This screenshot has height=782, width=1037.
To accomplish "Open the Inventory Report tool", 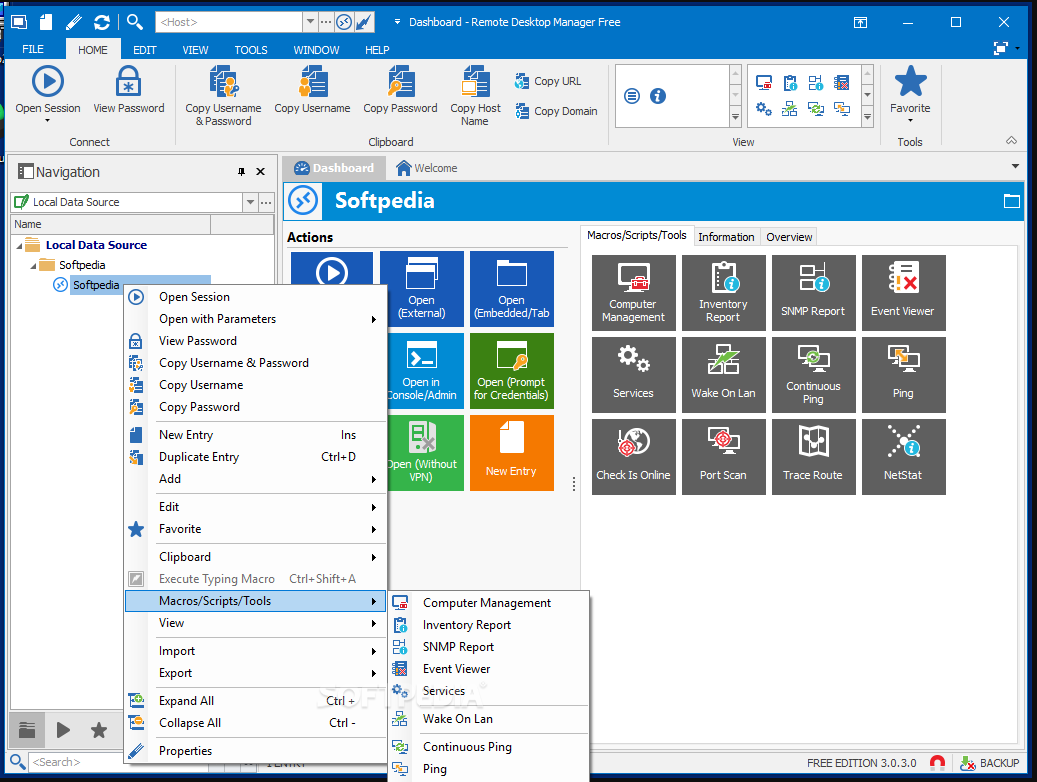I will (724, 293).
